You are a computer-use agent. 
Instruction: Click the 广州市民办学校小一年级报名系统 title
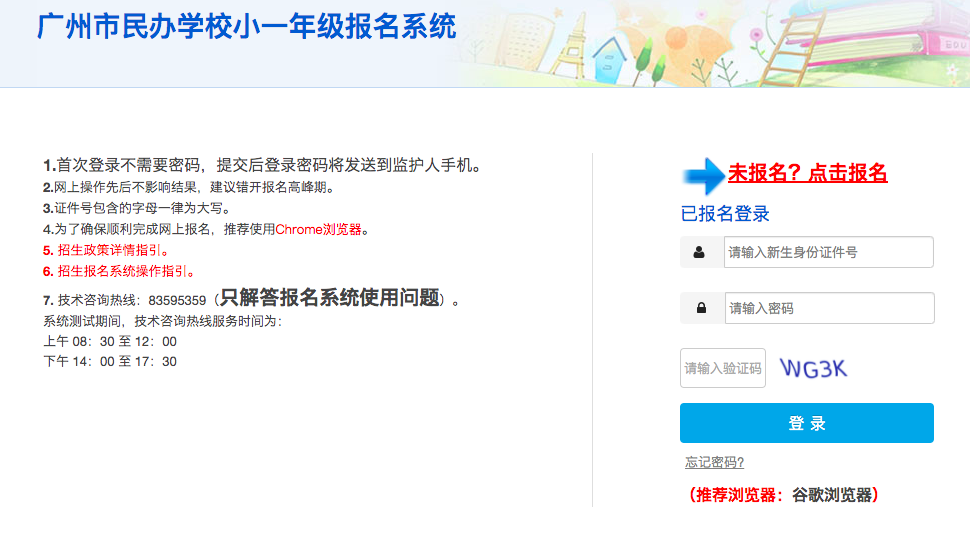pos(247,27)
